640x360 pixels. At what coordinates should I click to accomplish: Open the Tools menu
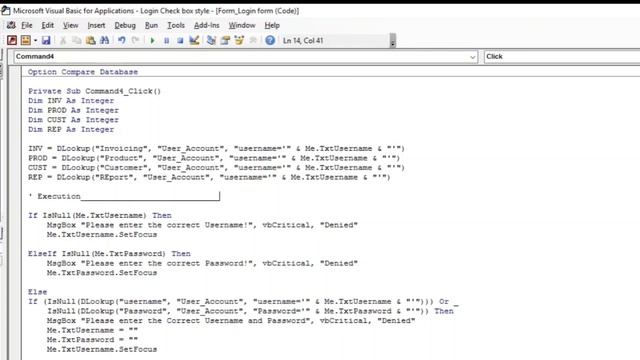click(x=176, y=25)
